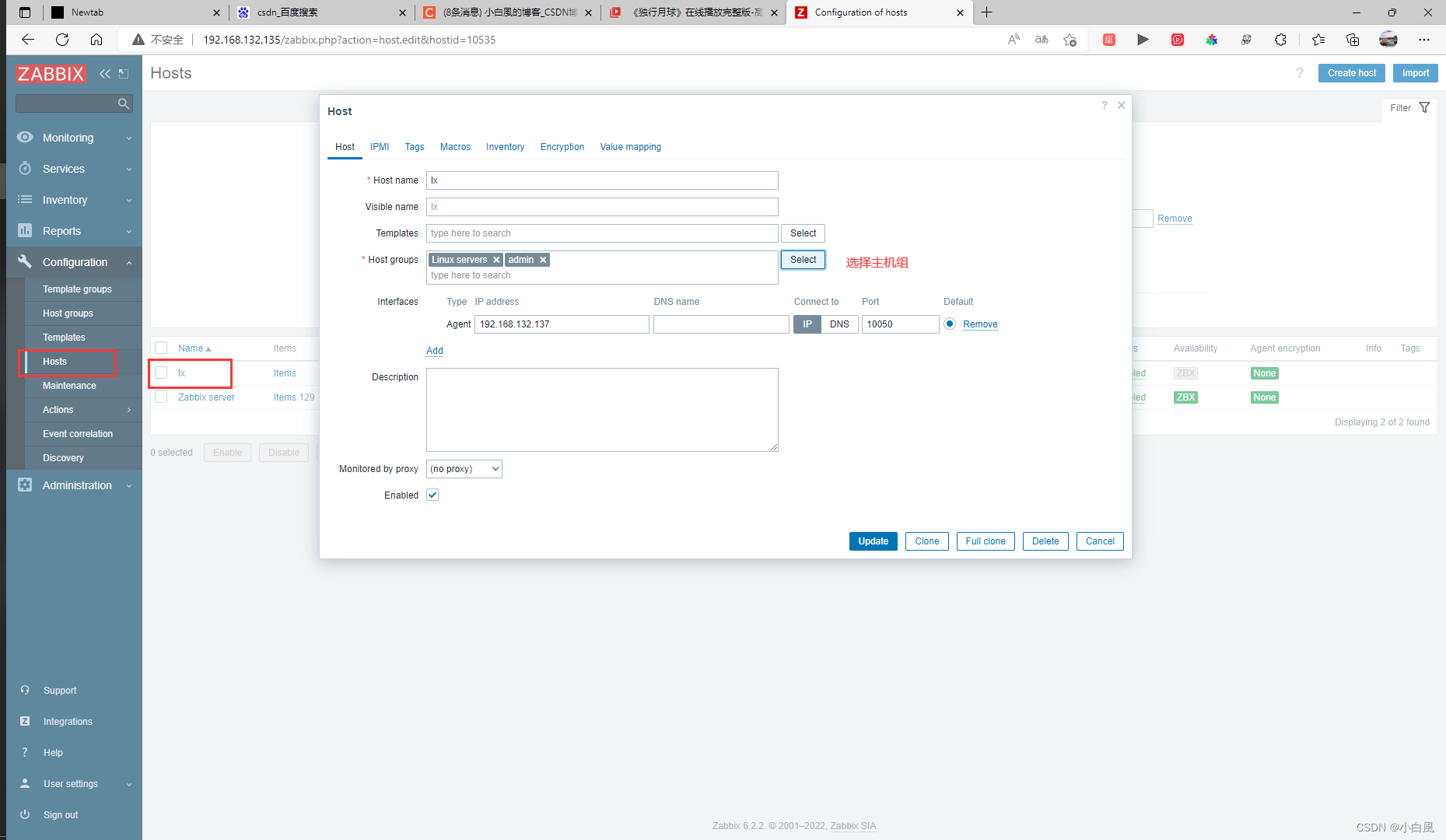
Task: Click the User settings person icon
Action: 25,784
